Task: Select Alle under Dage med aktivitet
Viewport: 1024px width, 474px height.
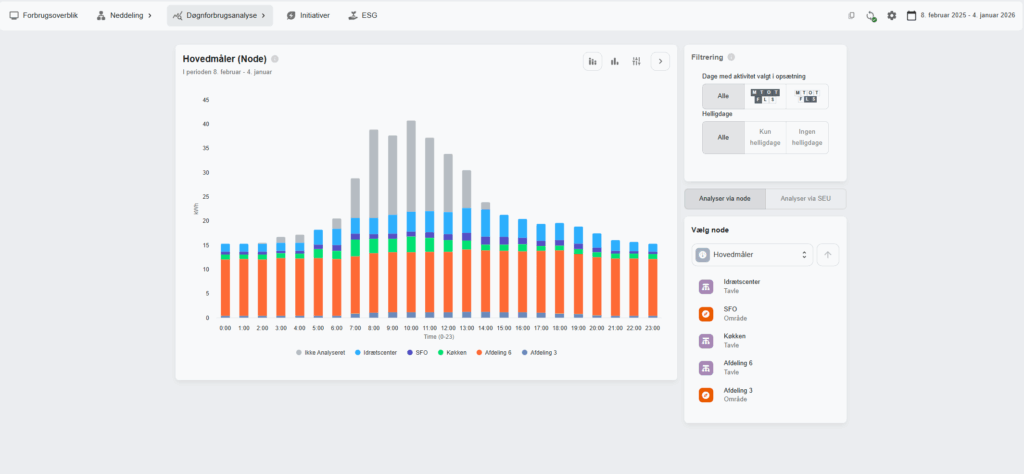Action: click(723, 96)
